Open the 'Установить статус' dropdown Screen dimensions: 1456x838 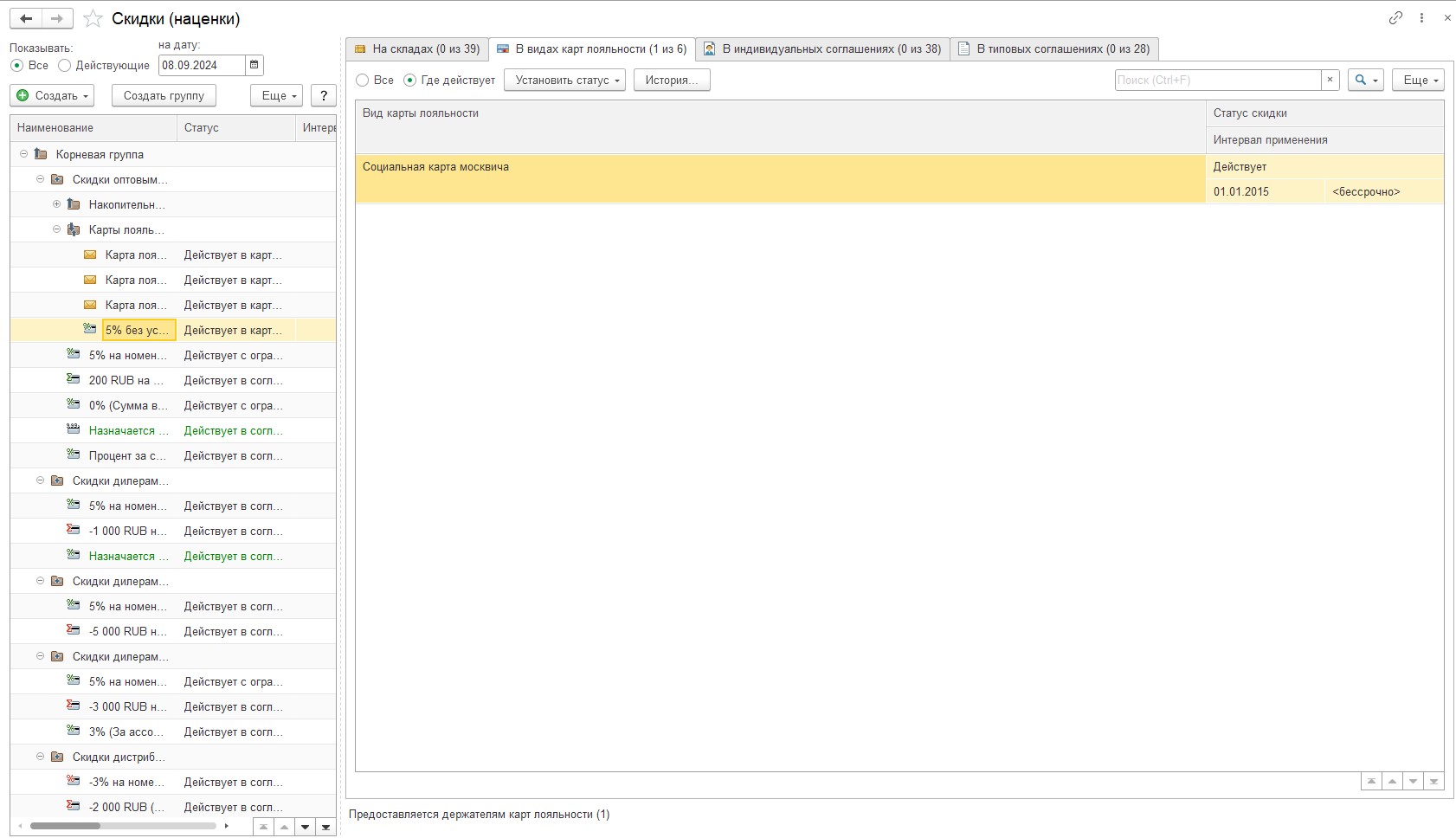pyautogui.click(x=567, y=81)
